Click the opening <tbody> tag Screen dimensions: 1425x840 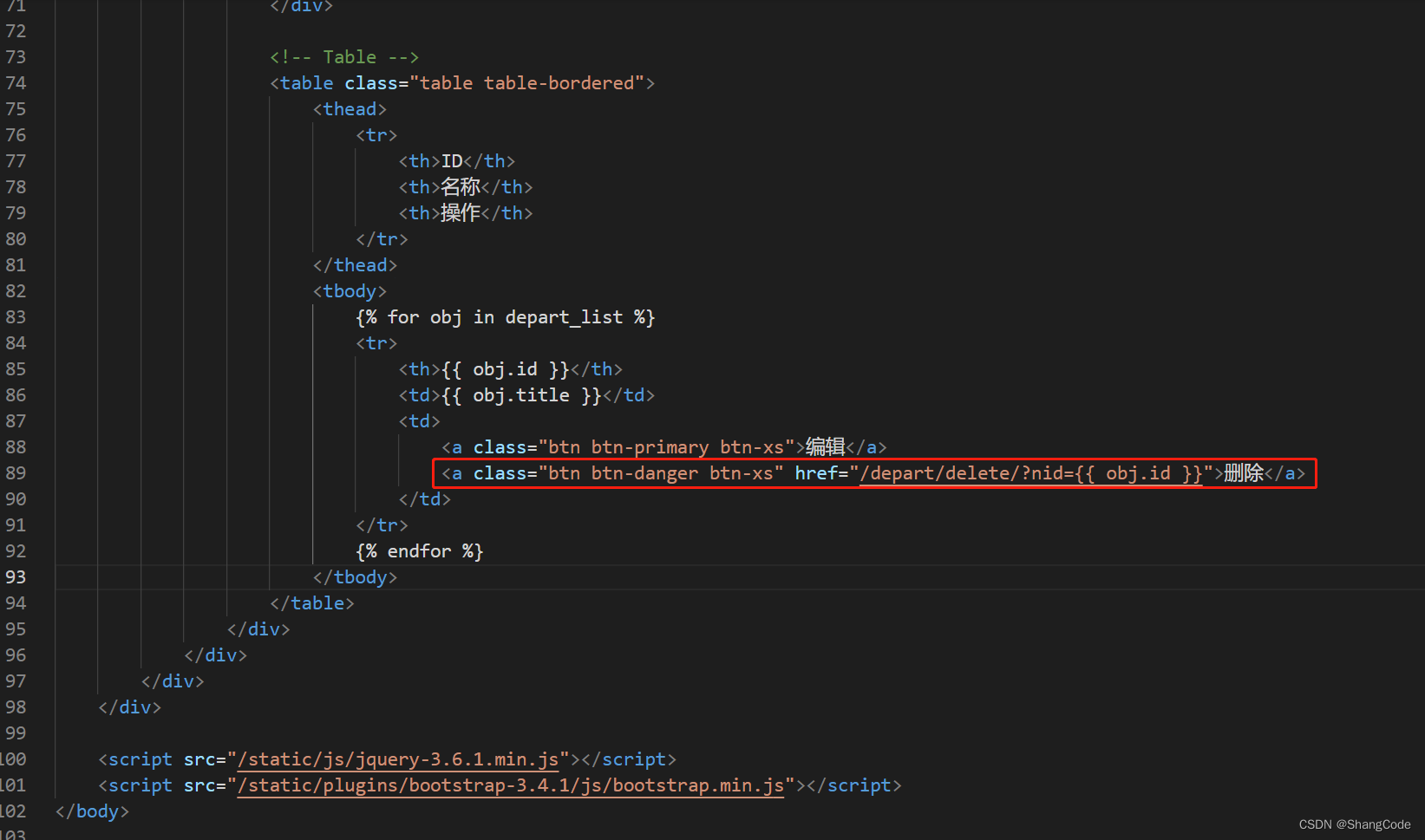tap(350, 291)
